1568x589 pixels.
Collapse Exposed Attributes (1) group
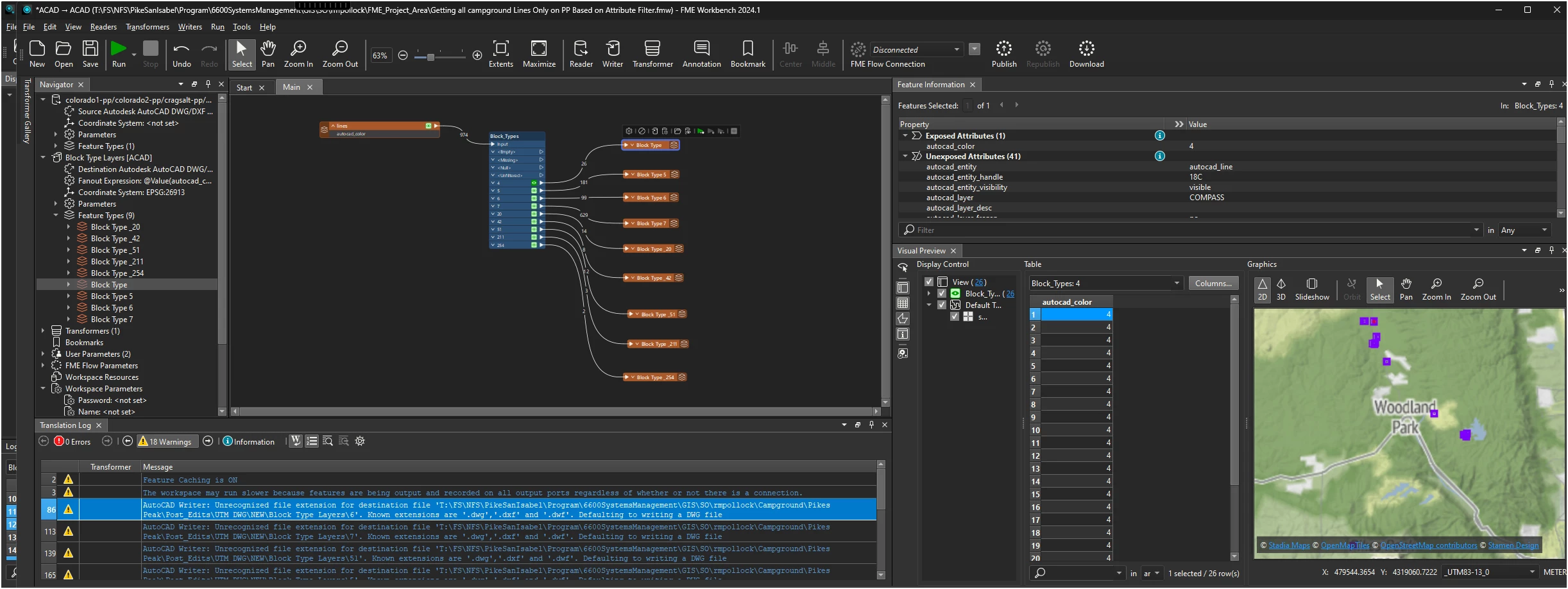pyautogui.click(x=905, y=136)
